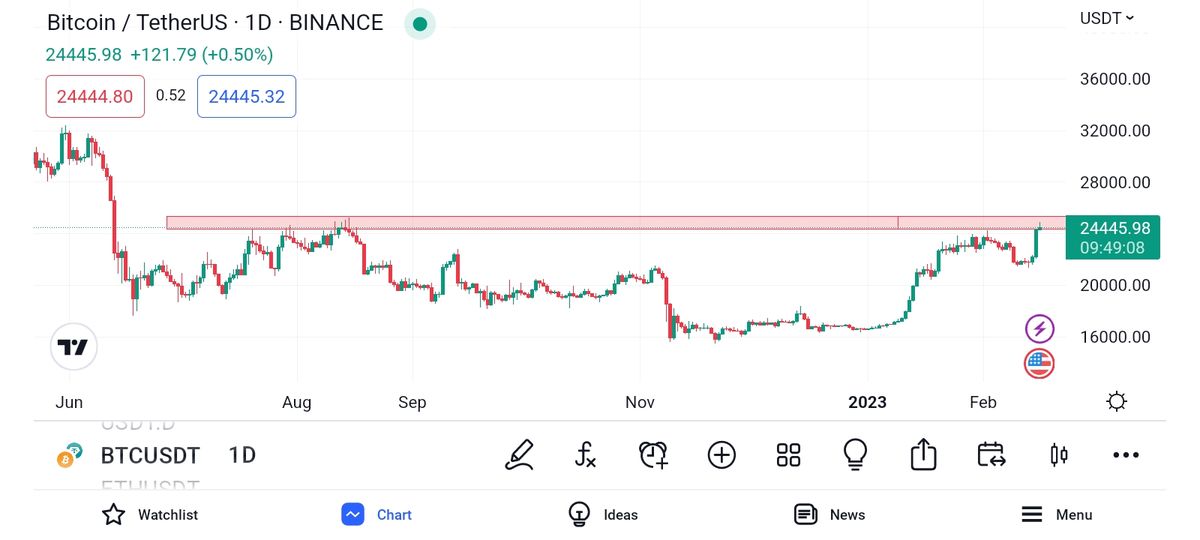Toggle the purple lightning events indicator

(x=1040, y=328)
